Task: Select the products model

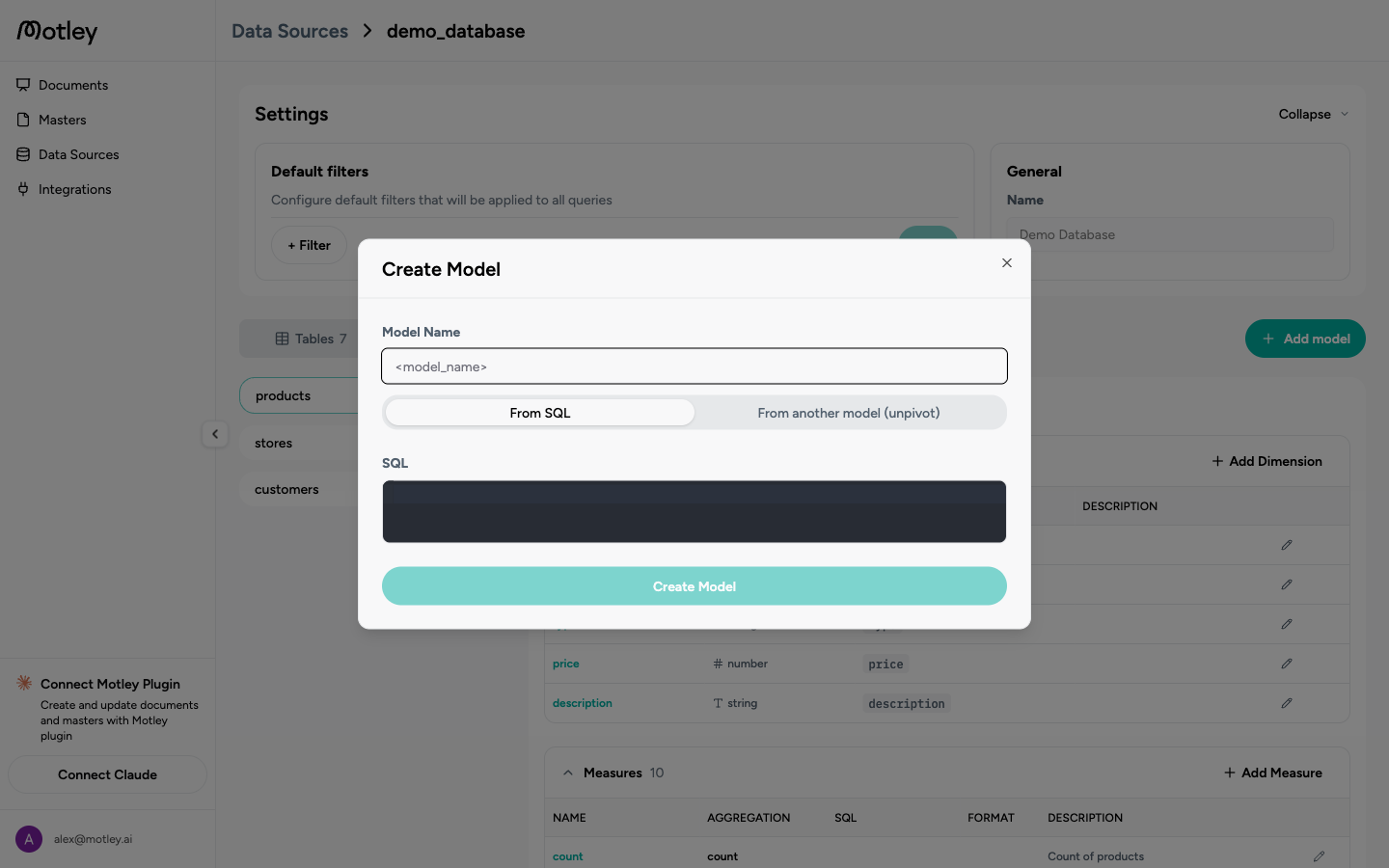Action: (299, 395)
